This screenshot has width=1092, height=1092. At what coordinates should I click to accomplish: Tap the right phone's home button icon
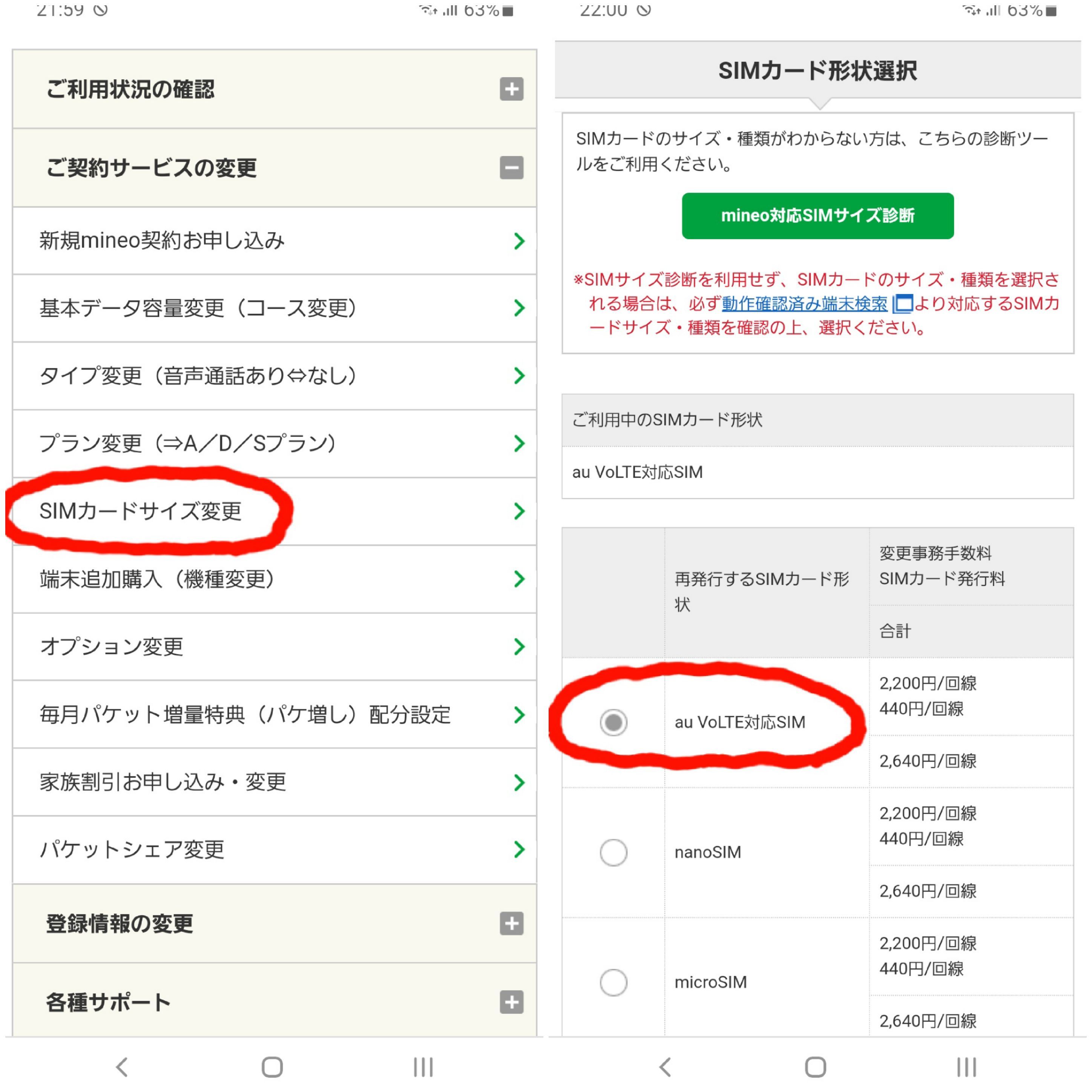815,1067
